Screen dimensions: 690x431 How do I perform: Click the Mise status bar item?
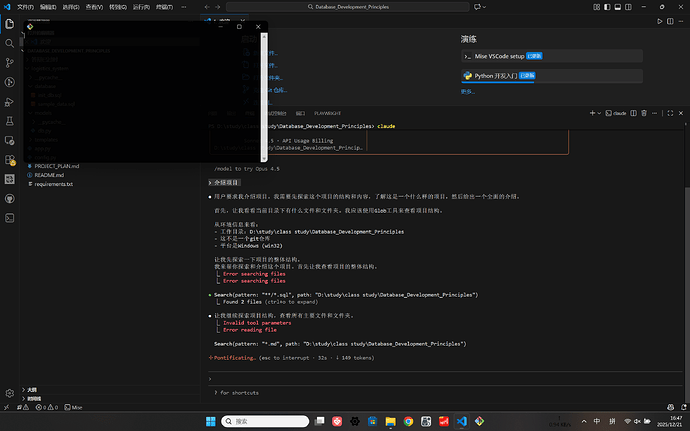pos(73,407)
